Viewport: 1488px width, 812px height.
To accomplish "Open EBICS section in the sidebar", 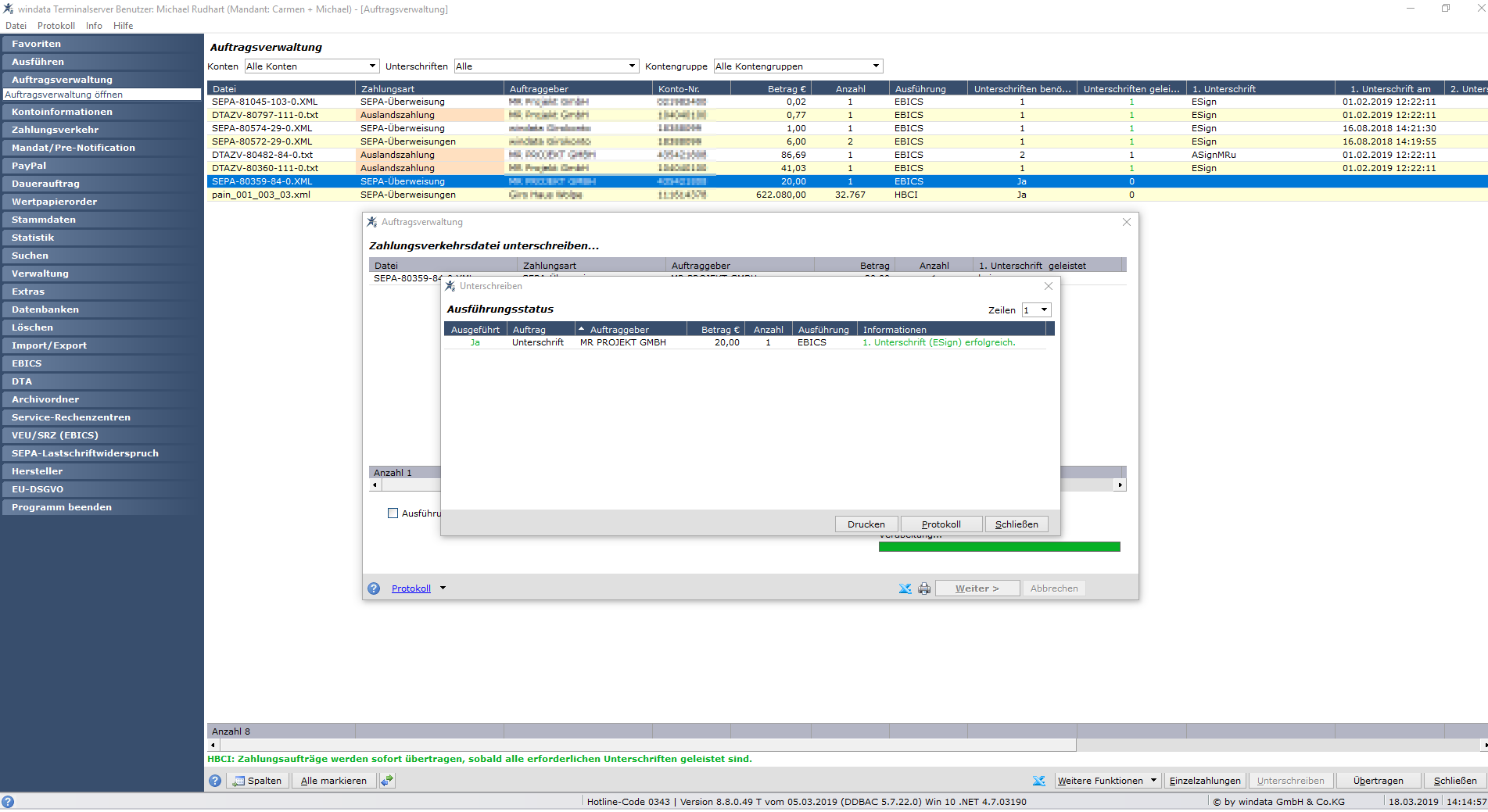I will 102,363.
